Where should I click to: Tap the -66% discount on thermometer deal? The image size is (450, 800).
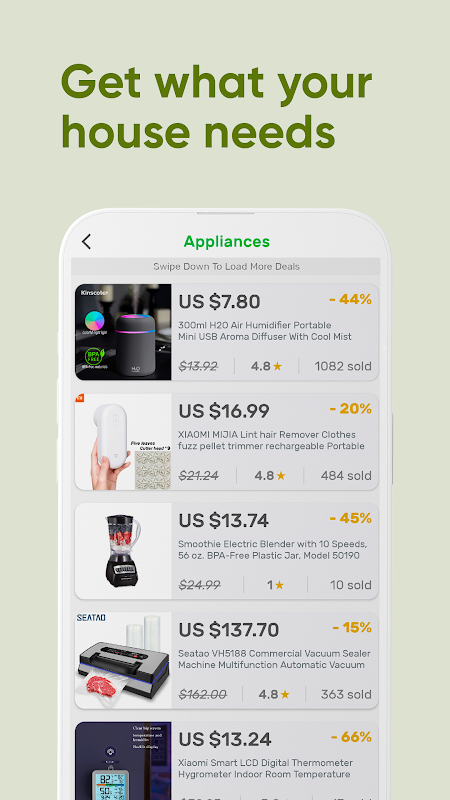coord(351,737)
